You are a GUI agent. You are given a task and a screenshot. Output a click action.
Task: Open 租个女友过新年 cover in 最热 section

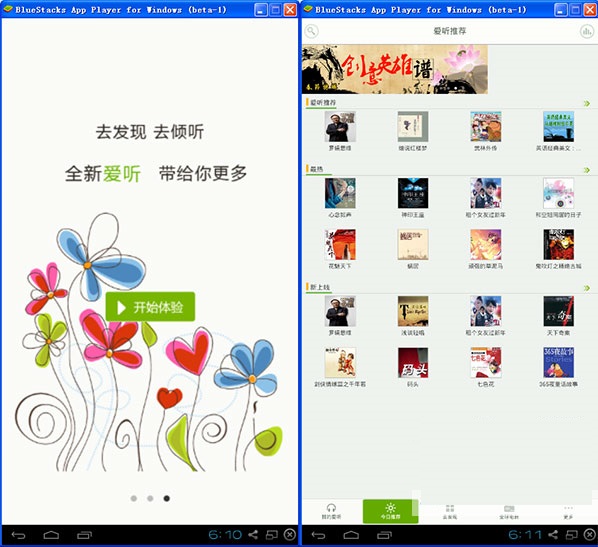485,193
